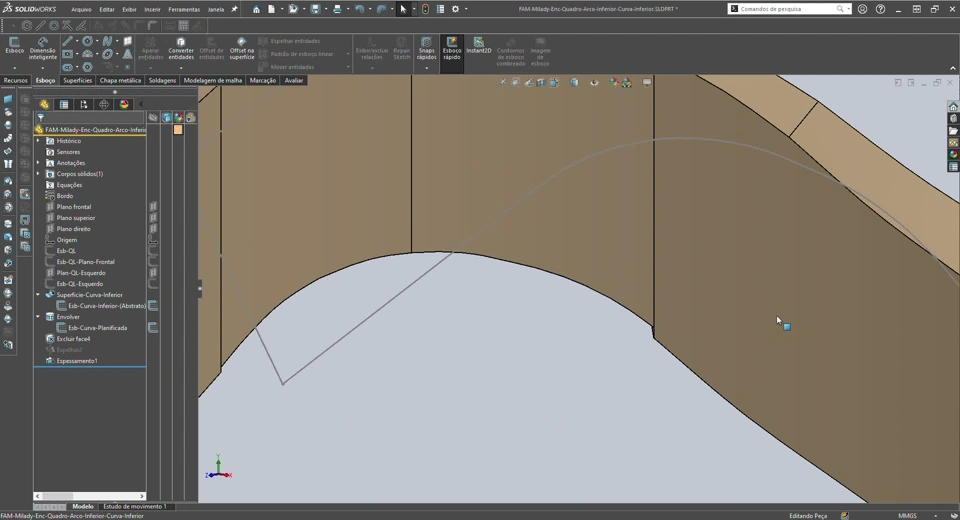Click the orange appearance color swatch
Viewport: 960px width, 520px height.
coord(178,129)
